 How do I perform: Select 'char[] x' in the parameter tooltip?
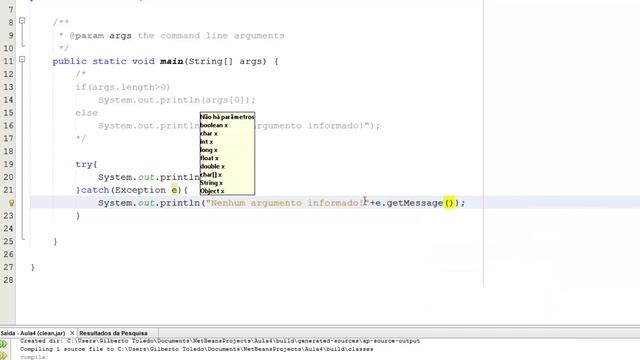(211, 174)
